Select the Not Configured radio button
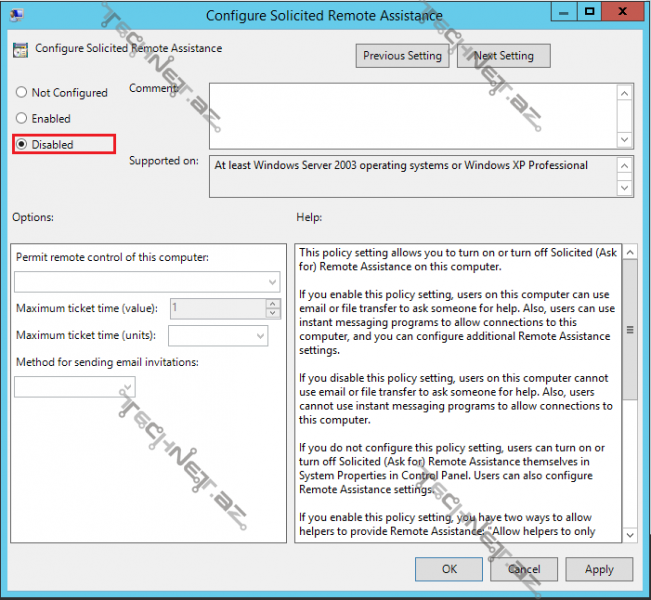The height and width of the screenshot is (600, 651). [22, 93]
